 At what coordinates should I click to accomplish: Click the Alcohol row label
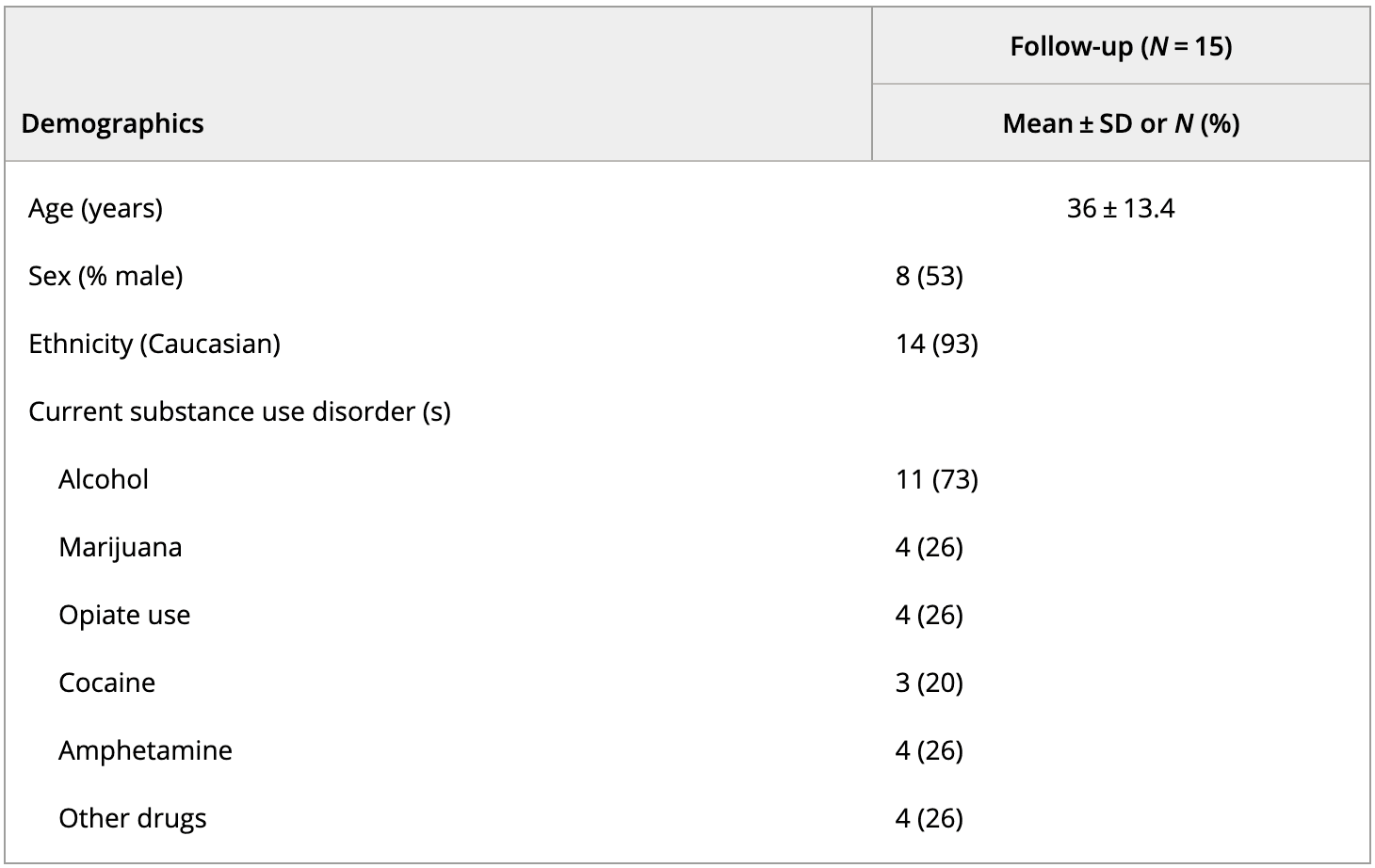pyautogui.click(x=104, y=479)
